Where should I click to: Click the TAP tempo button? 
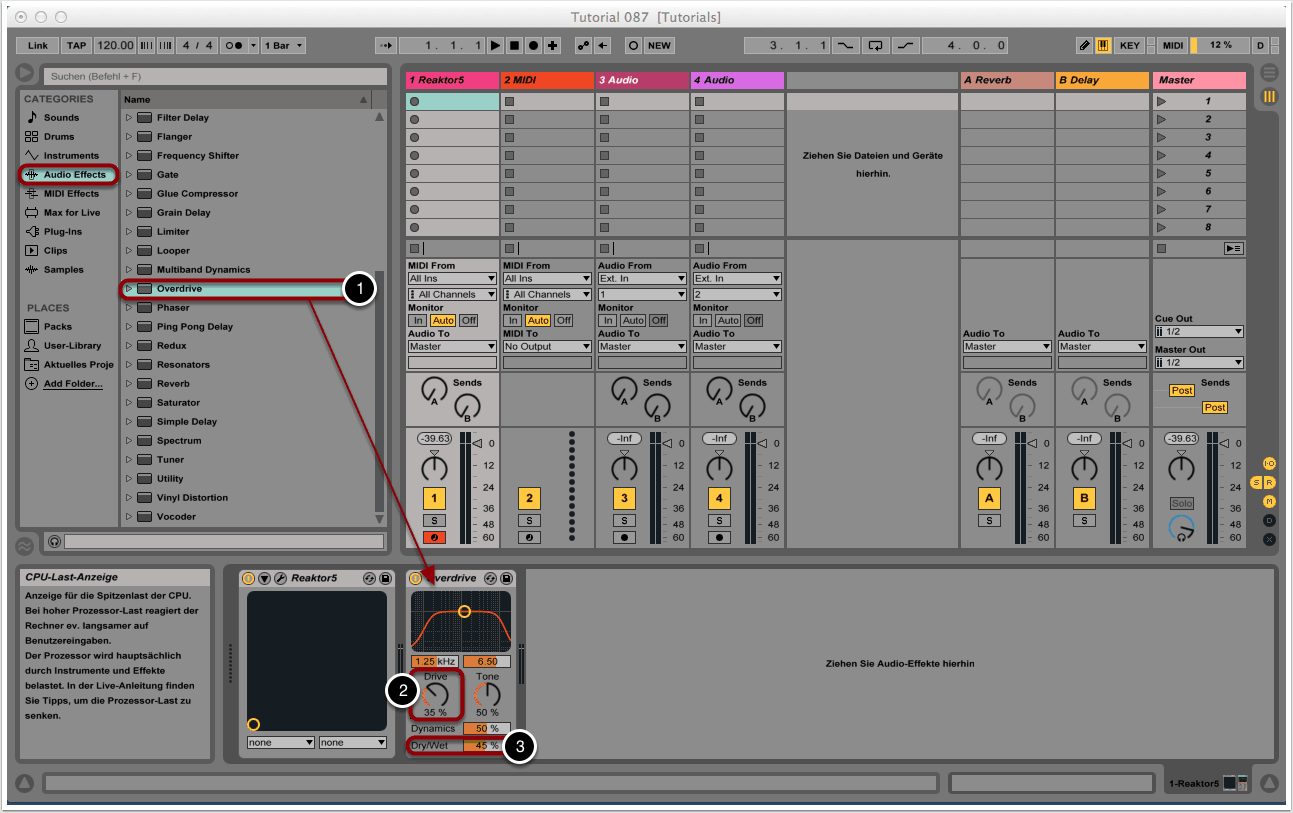(x=76, y=45)
